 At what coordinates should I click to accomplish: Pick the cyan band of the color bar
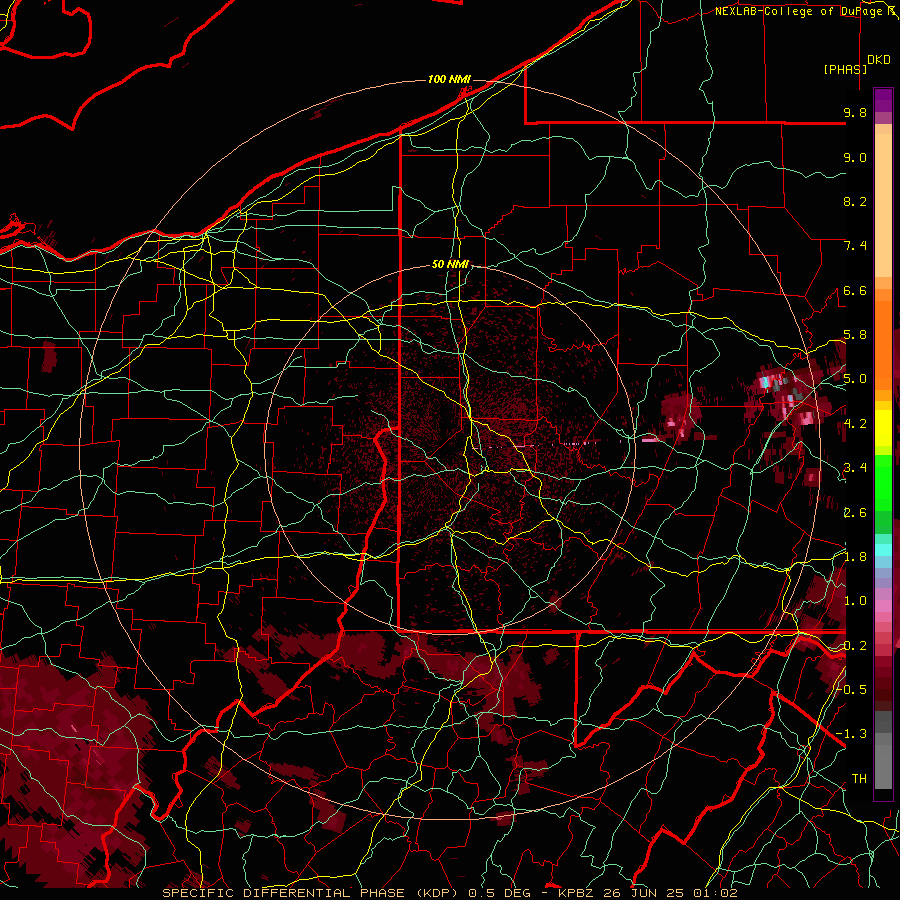[883, 549]
